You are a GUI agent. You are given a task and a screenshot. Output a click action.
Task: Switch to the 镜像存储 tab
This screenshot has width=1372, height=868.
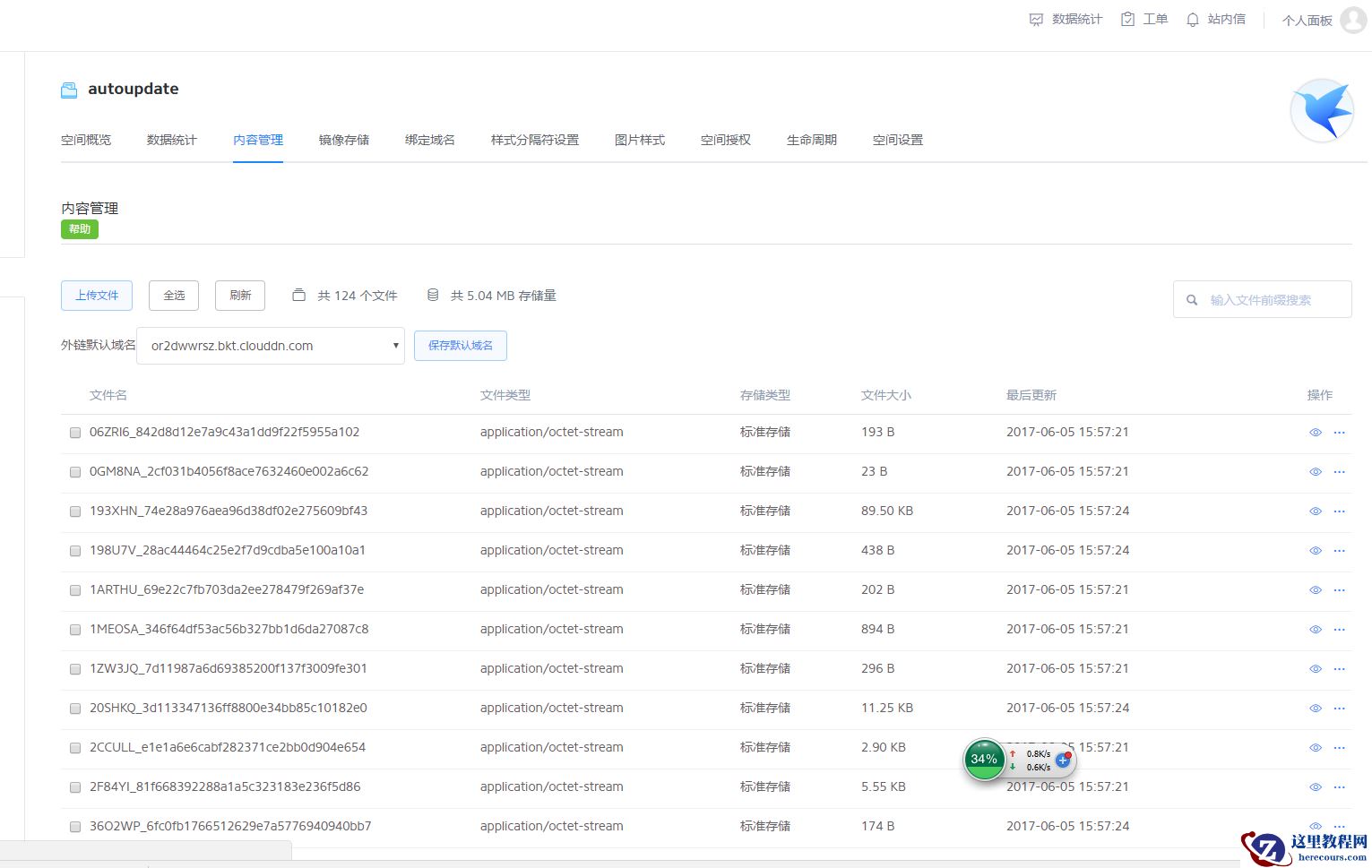(343, 140)
